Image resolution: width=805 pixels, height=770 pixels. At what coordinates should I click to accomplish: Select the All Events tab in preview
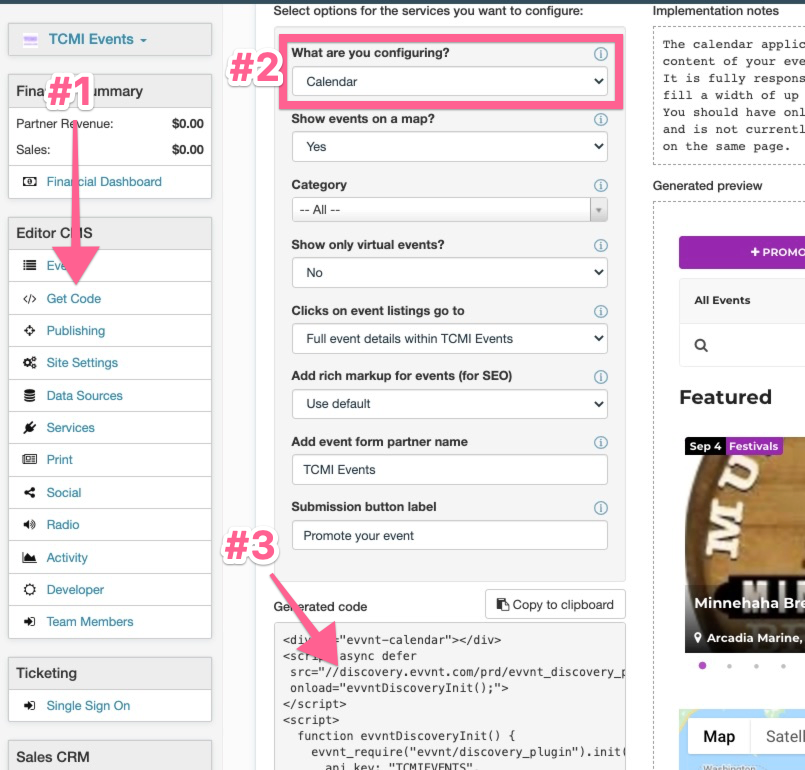(x=722, y=300)
